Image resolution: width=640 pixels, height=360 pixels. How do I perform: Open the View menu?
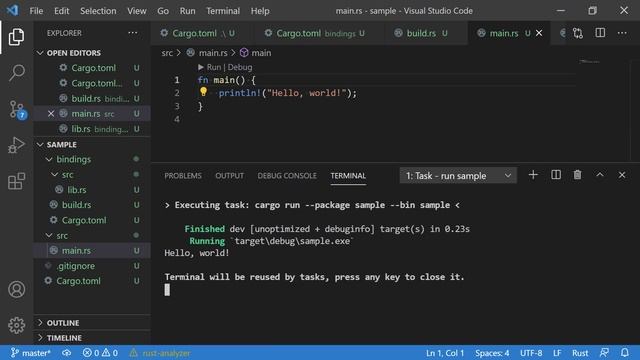pos(137,11)
